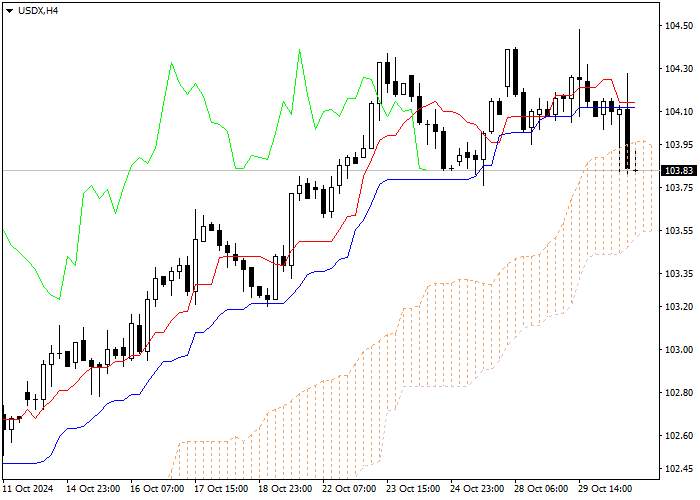Select the 102.45 price scale label
The height and width of the screenshot is (500, 700).
point(679,468)
